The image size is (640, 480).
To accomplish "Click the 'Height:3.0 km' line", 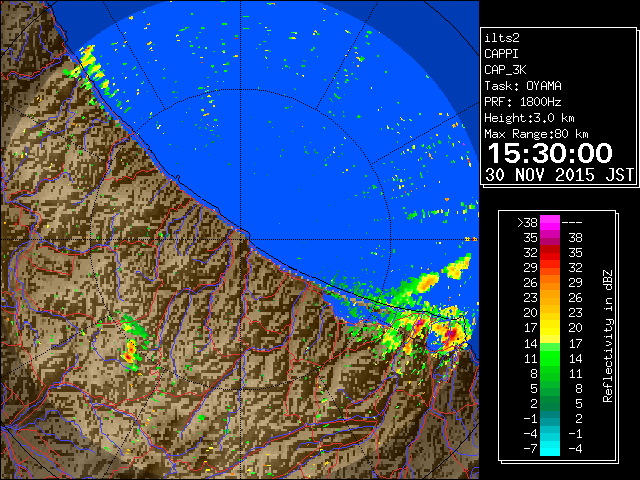I will coord(529,118).
